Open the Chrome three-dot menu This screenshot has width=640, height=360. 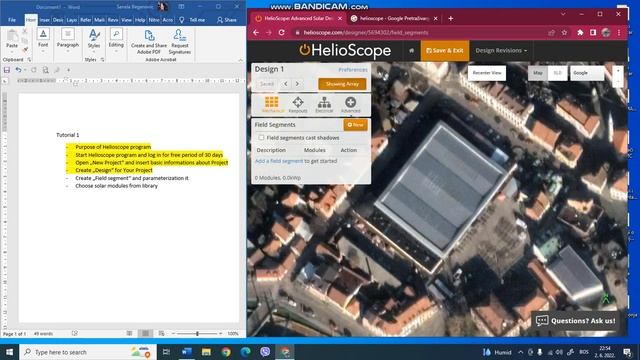point(619,32)
